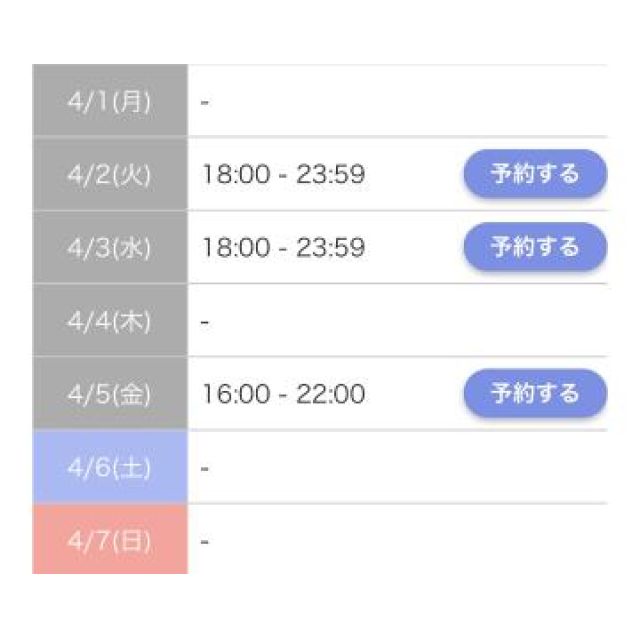
Task: Select the 4/1(月) date cell
Action: pyautogui.click(x=110, y=102)
